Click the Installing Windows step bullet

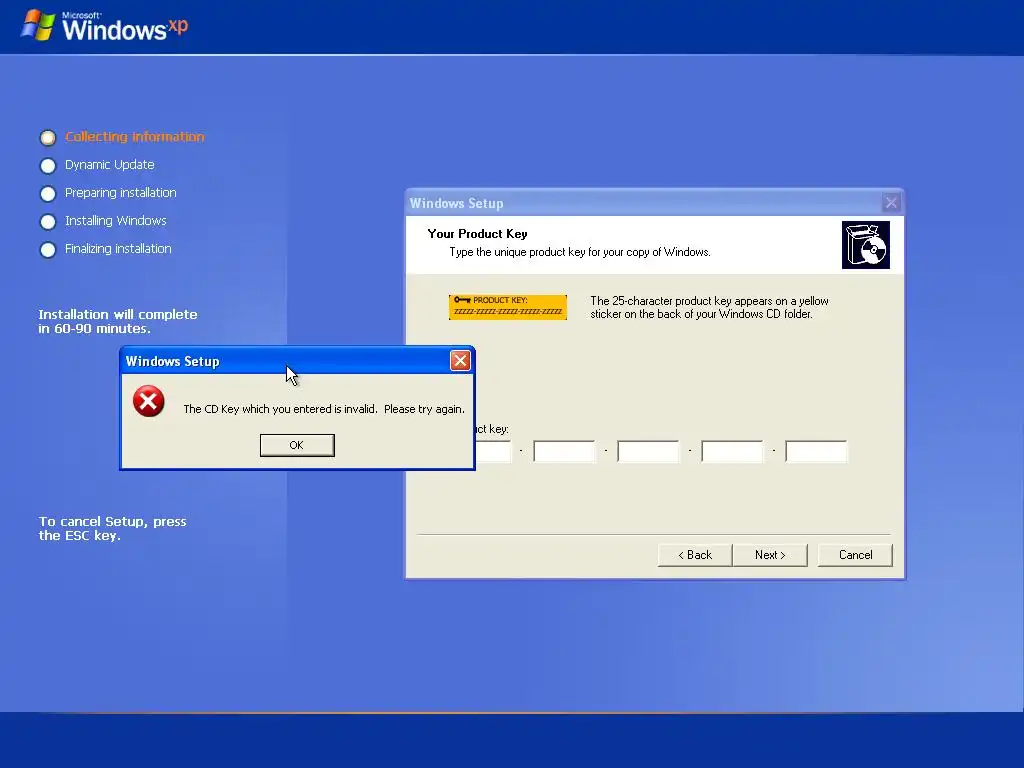point(48,222)
